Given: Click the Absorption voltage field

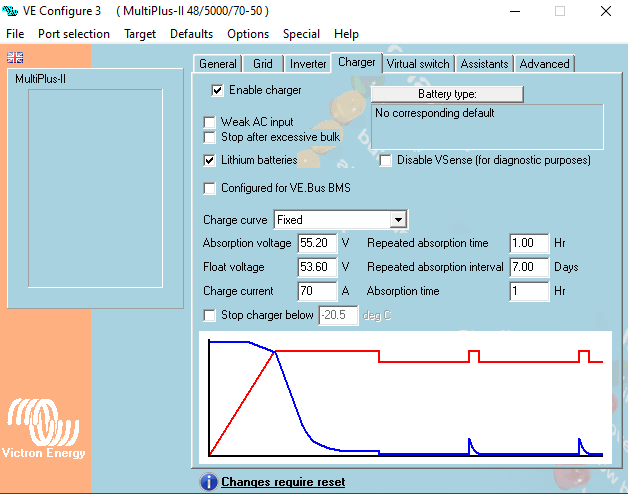Looking at the screenshot, I should pyautogui.click(x=317, y=243).
